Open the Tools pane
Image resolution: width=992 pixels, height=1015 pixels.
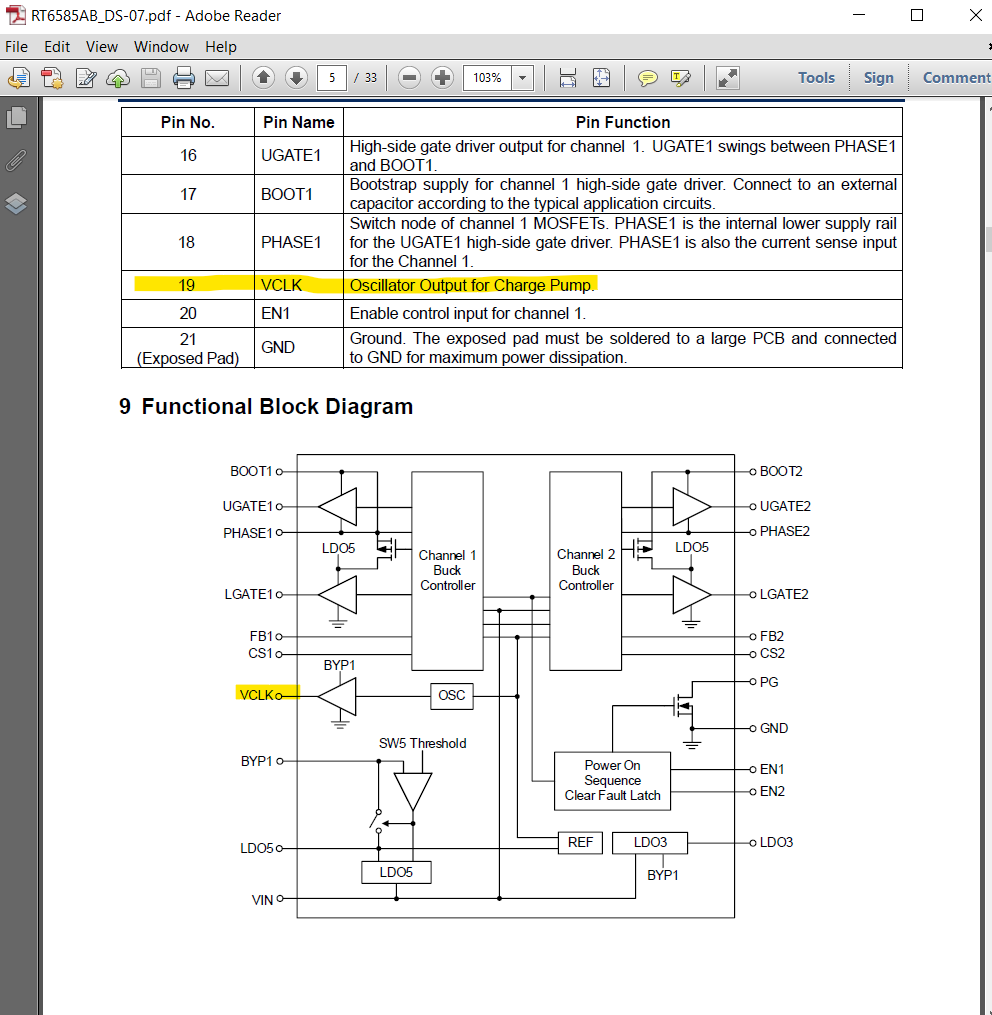[x=816, y=78]
